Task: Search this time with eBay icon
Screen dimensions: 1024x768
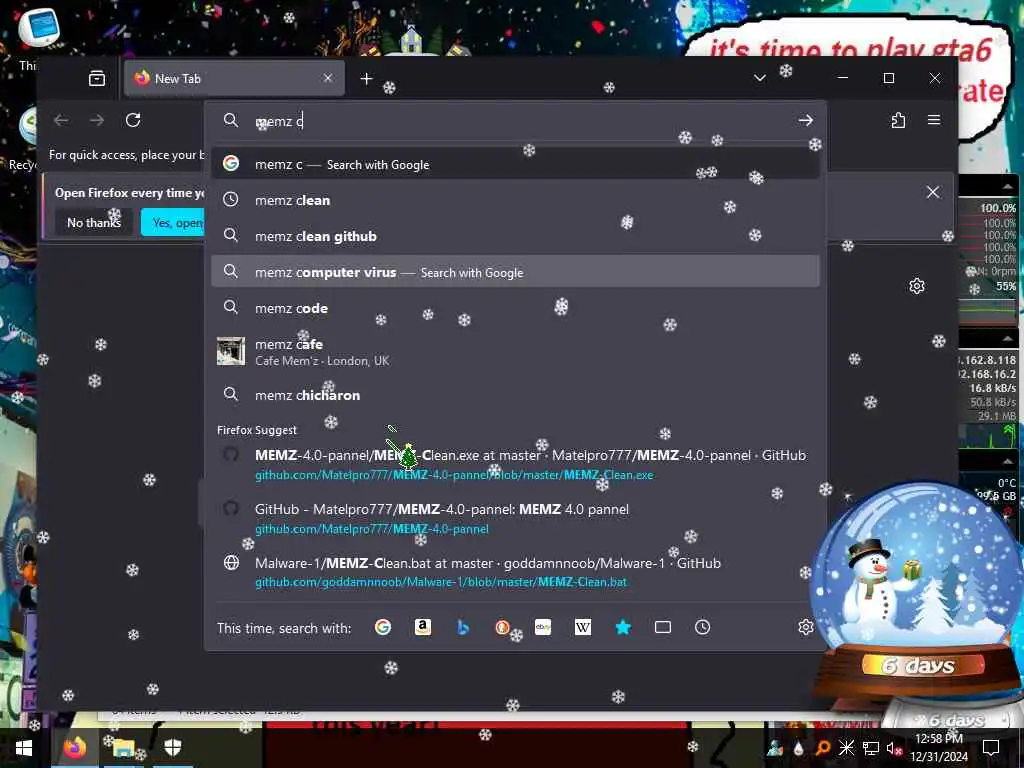Action: click(543, 627)
